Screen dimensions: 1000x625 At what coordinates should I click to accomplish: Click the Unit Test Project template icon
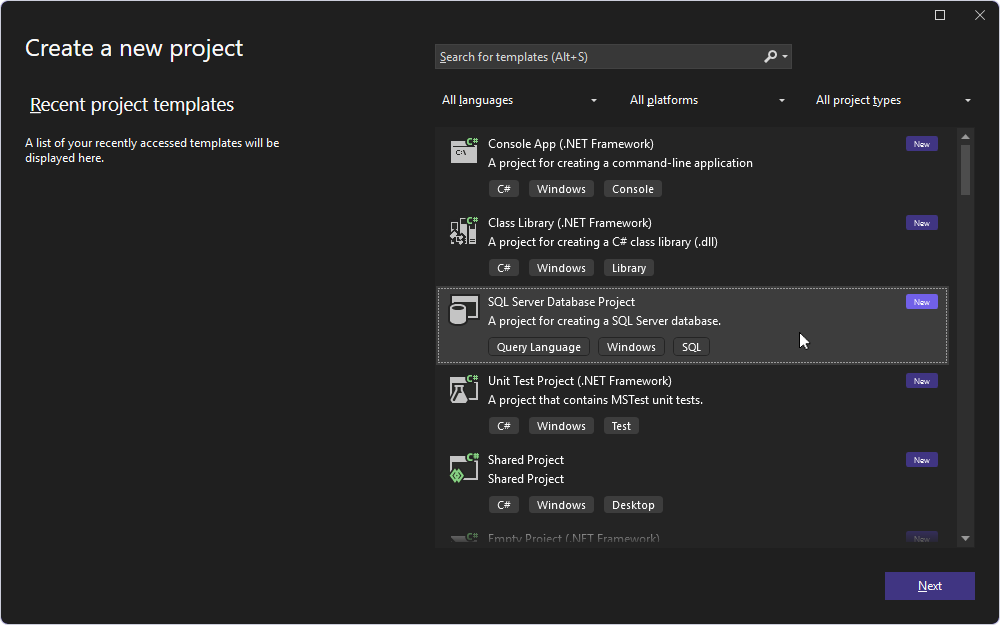463,389
